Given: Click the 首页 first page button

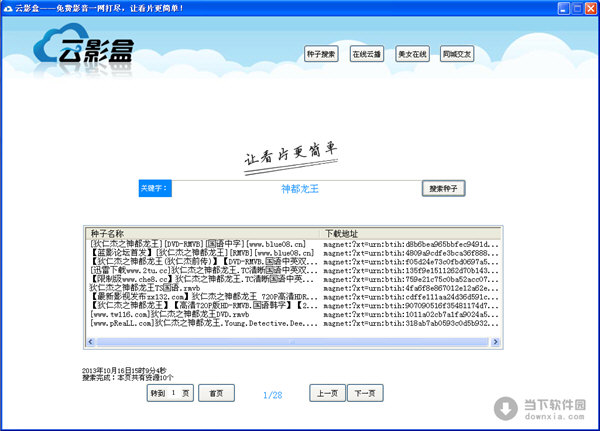Looking at the screenshot, I should (217, 393).
